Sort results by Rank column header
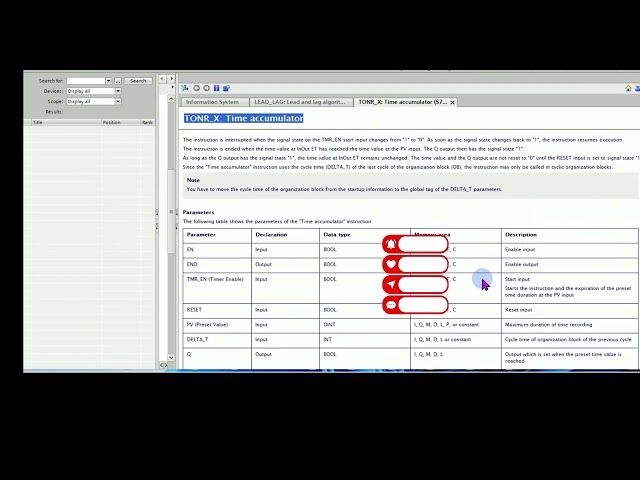 147,122
